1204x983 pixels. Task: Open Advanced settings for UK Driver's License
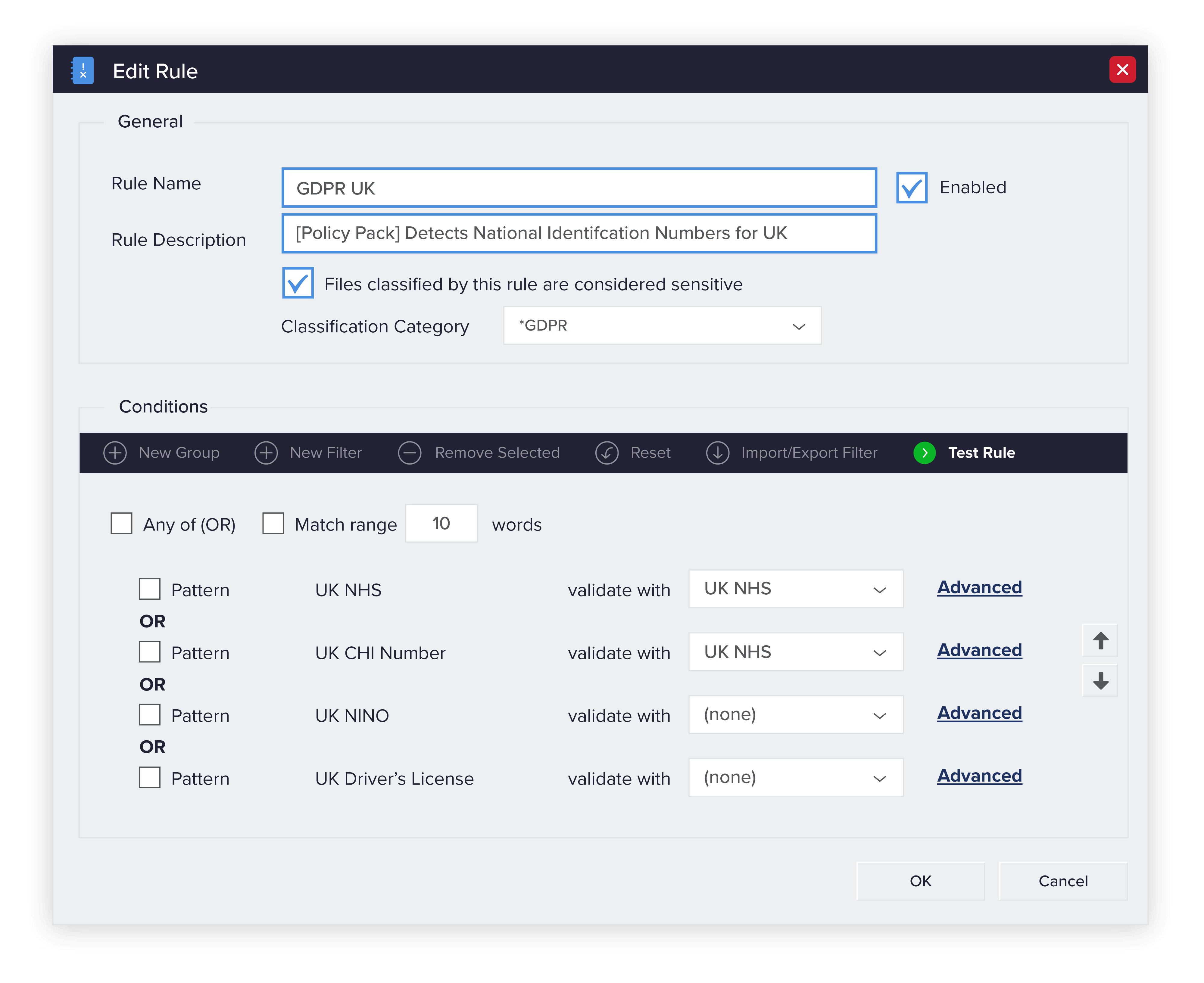tap(980, 776)
